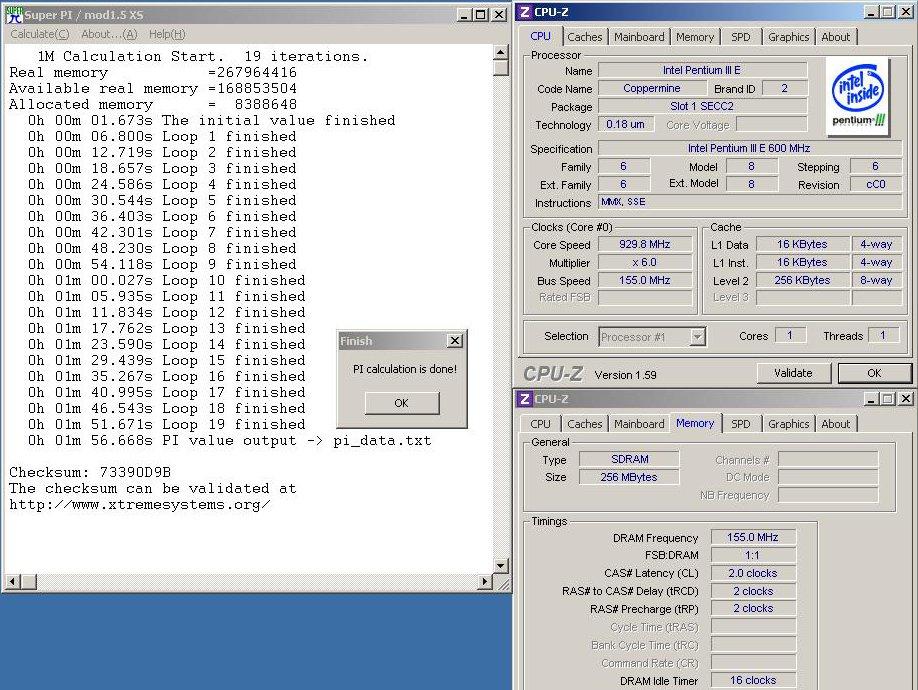
Task: Open SPD tab in lower CPU-Z window
Action: [741, 424]
